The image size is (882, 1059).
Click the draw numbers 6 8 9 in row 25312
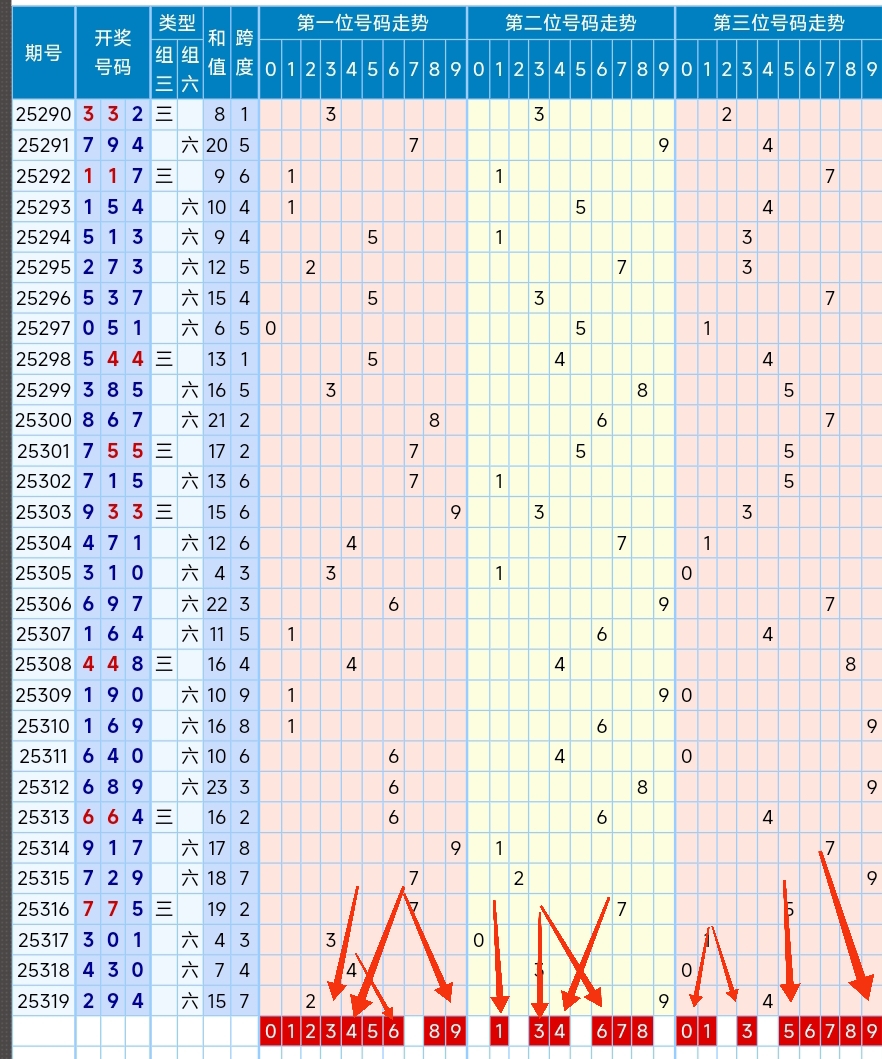point(113,787)
